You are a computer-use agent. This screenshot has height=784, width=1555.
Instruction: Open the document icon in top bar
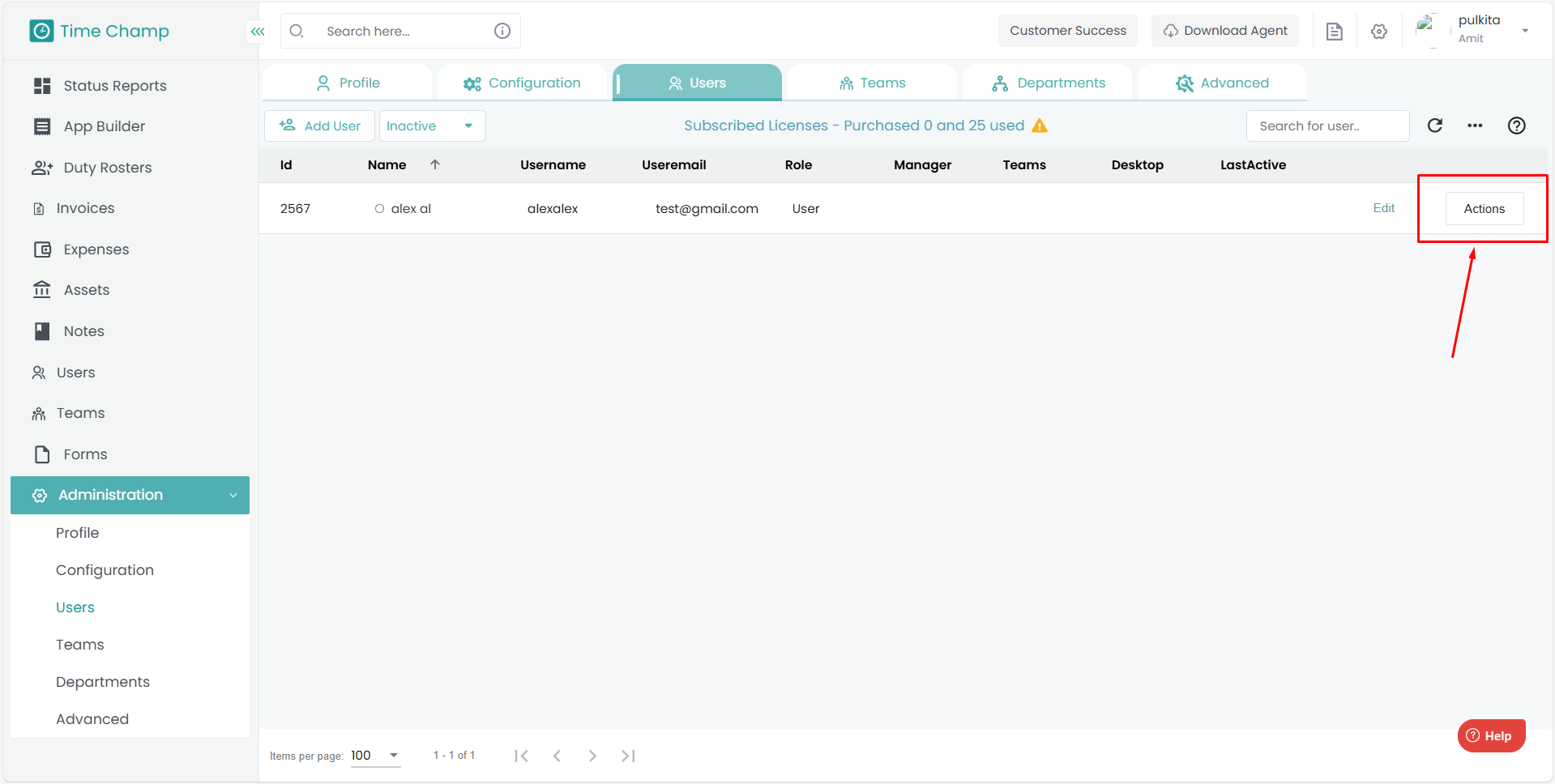[1334, 32]
